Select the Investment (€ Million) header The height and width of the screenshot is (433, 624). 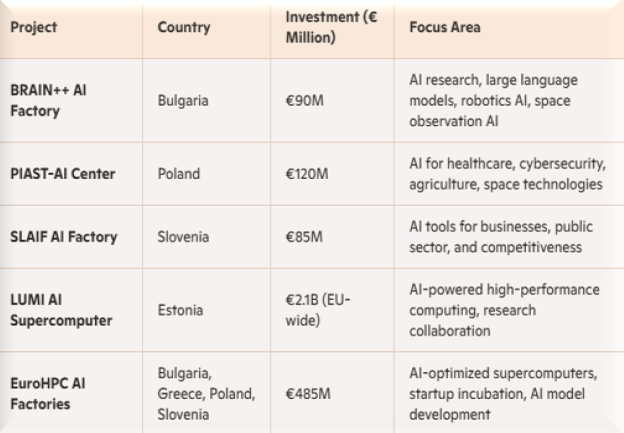pos(322,28)
